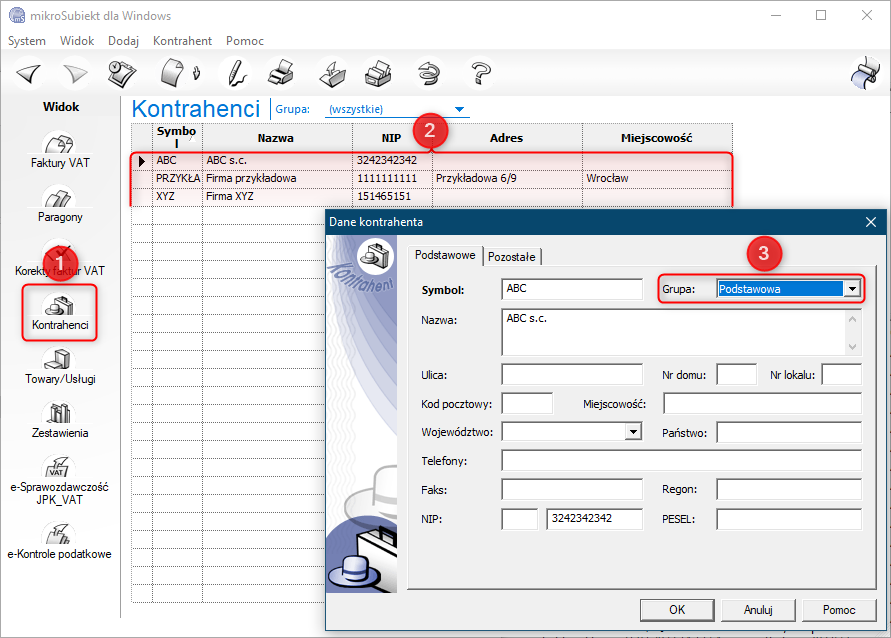Expand the Województwo dropdown
Screen dimensions: 891x638
click(x=632, y=432)
